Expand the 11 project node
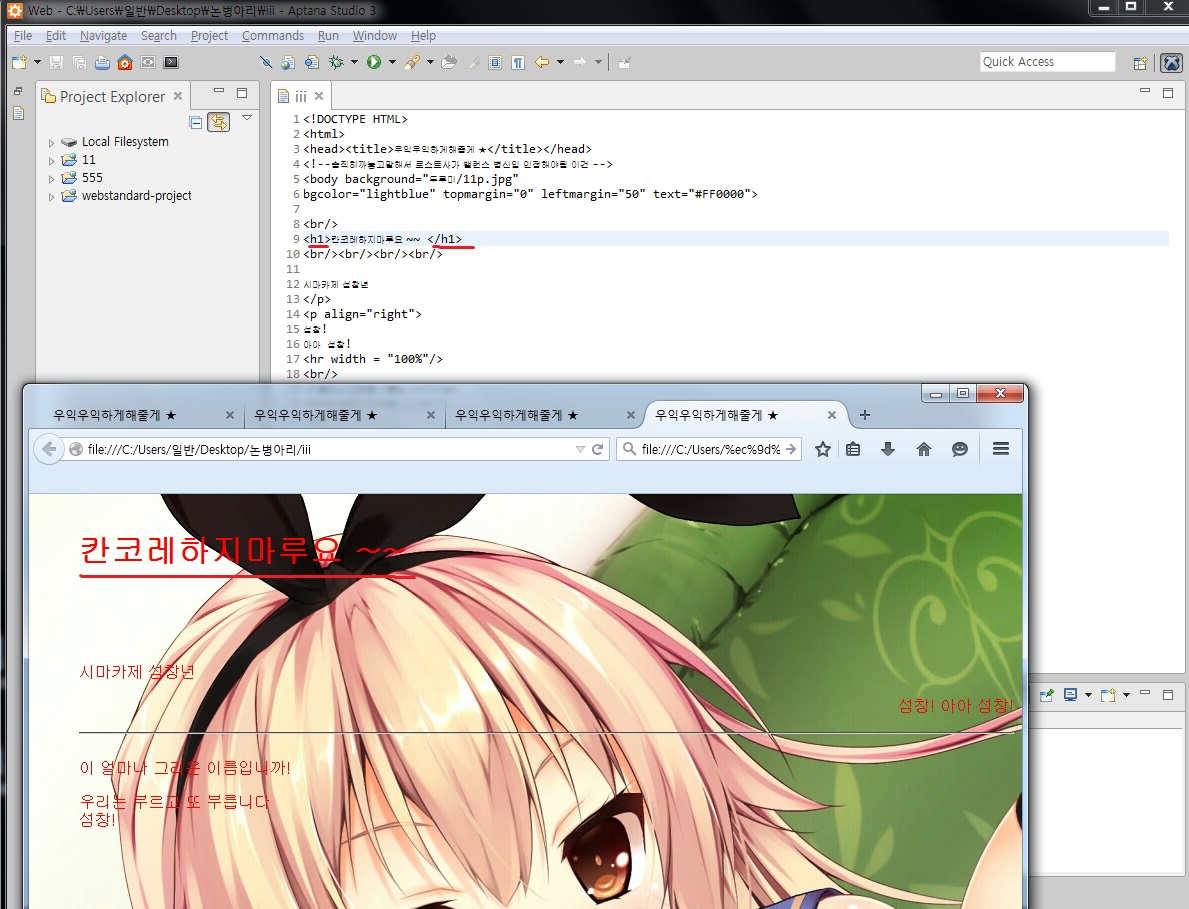The height and width of the screenshot is (909, 1189). [52, 161]
